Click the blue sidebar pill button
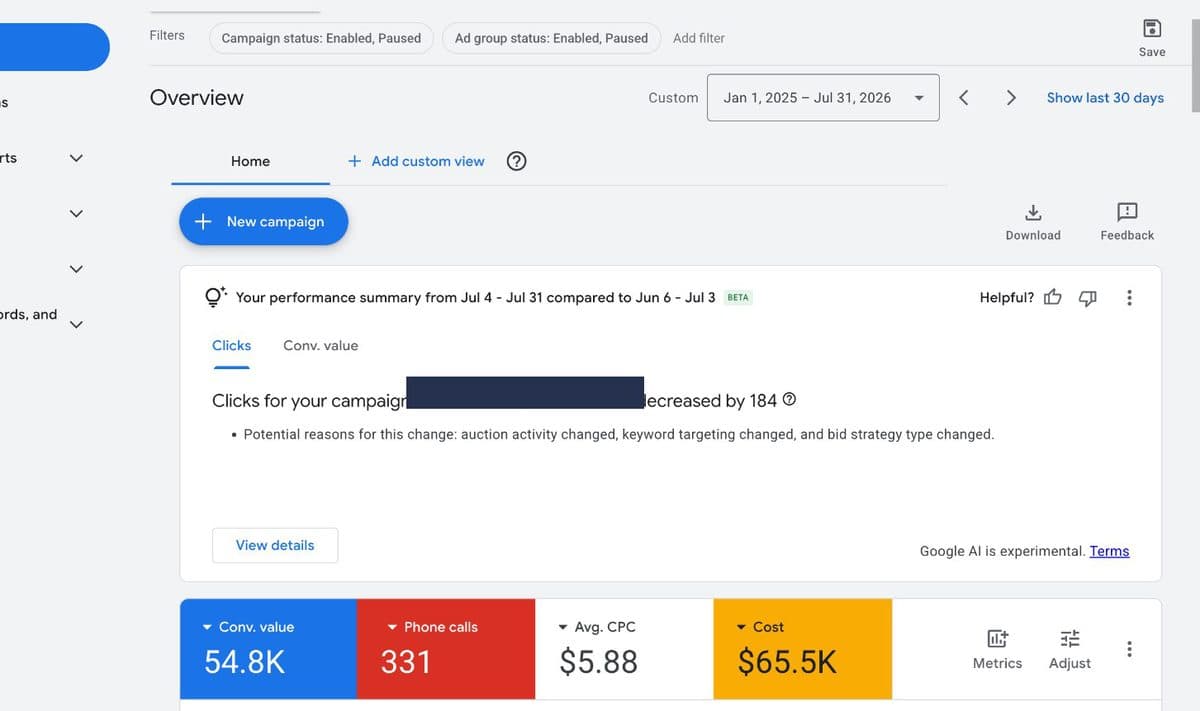 (55, 47)
